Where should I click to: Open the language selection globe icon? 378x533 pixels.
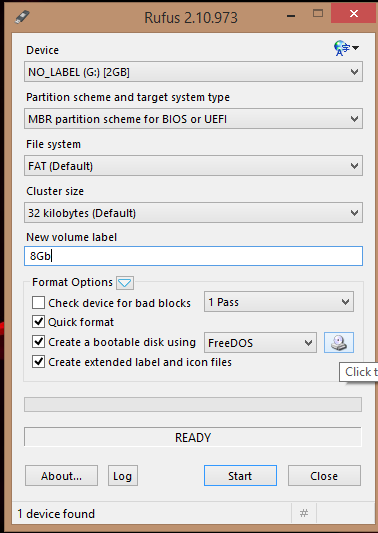click(x=346, y=48)
